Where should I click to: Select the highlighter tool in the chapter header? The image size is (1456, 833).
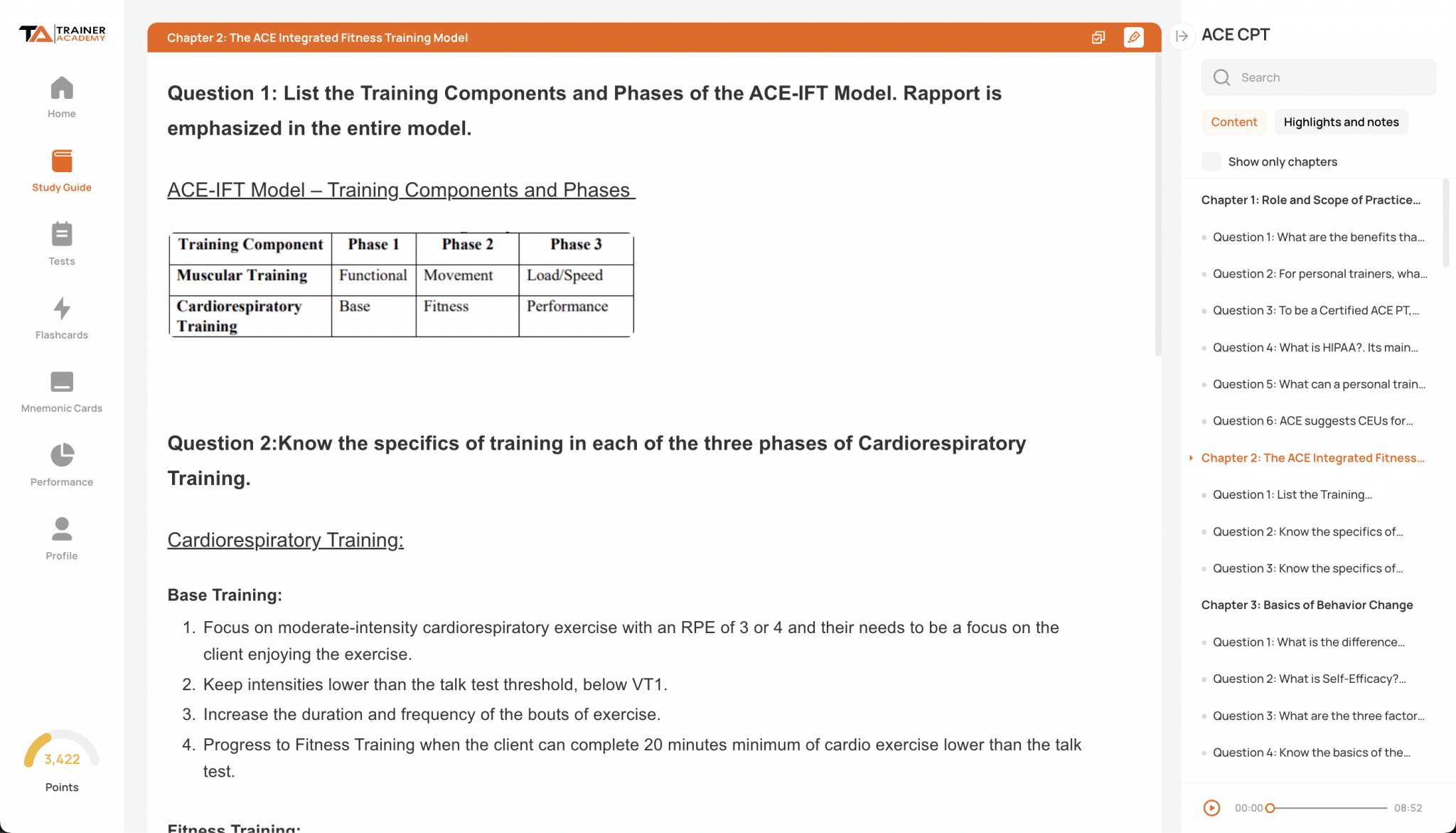click(x=1134, y=37)
